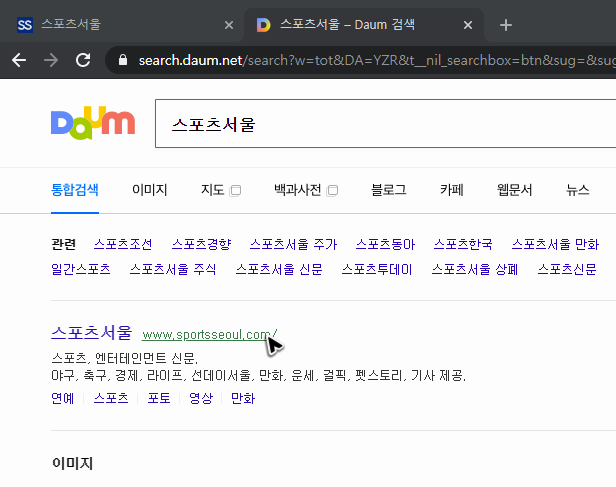Go back with the browser back arrow

(19, 60)
